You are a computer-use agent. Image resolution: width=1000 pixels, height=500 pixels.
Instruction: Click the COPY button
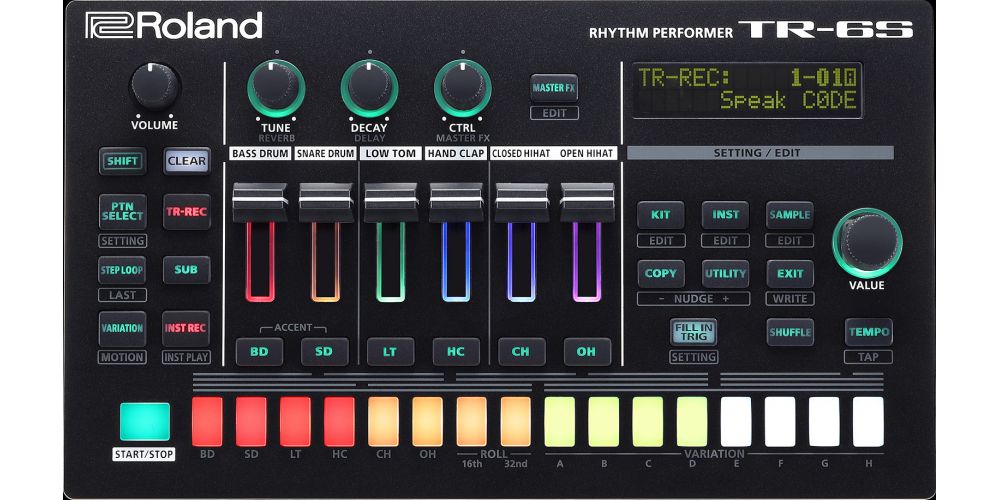point(661,274)
